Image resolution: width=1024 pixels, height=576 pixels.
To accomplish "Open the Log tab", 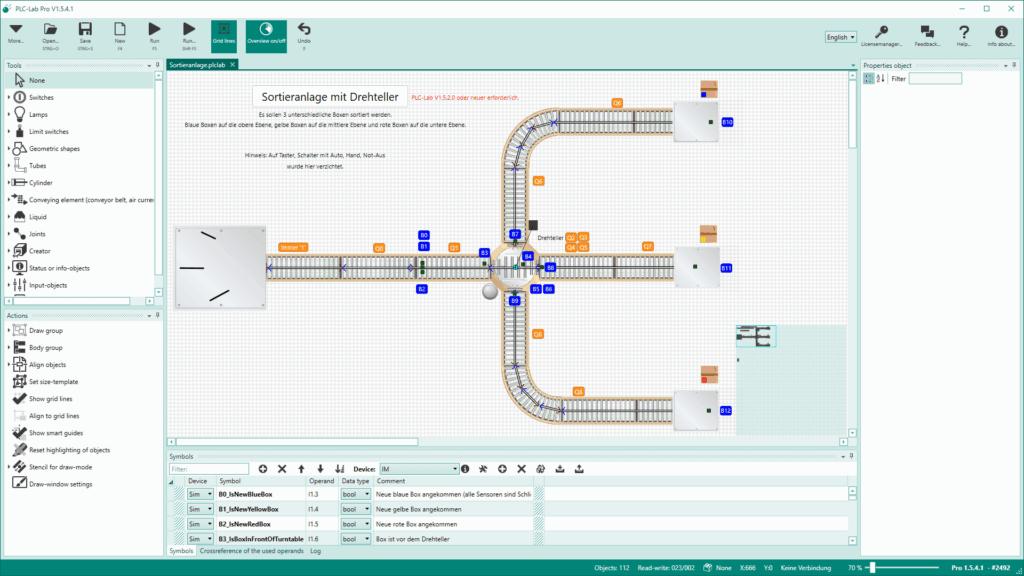I will [x=315, y=551].
